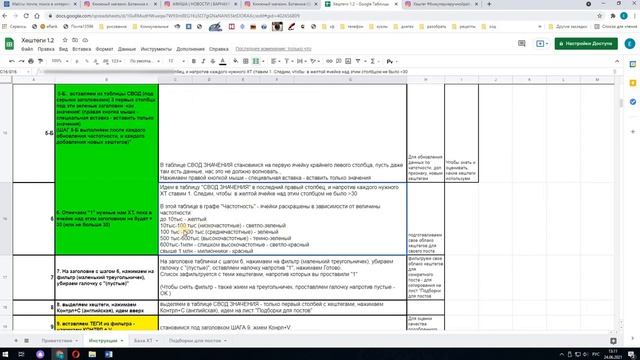Viewport: 640px width, 360px height.
Task: Open the Инструменты menu
Action: [x=156, y=49]
